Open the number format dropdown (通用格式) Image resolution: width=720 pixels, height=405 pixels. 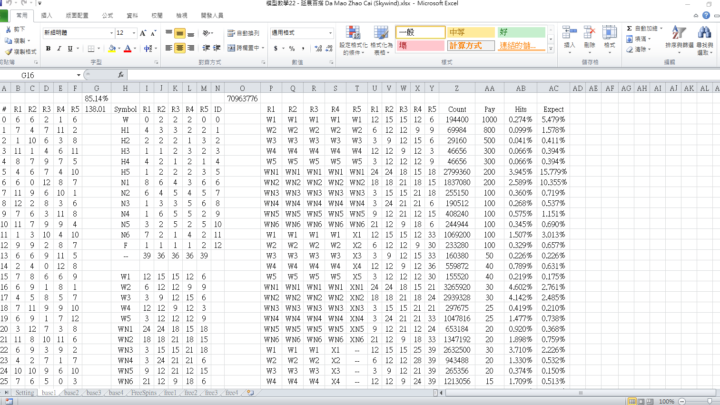pyautogui.click(x=331, y=33)
